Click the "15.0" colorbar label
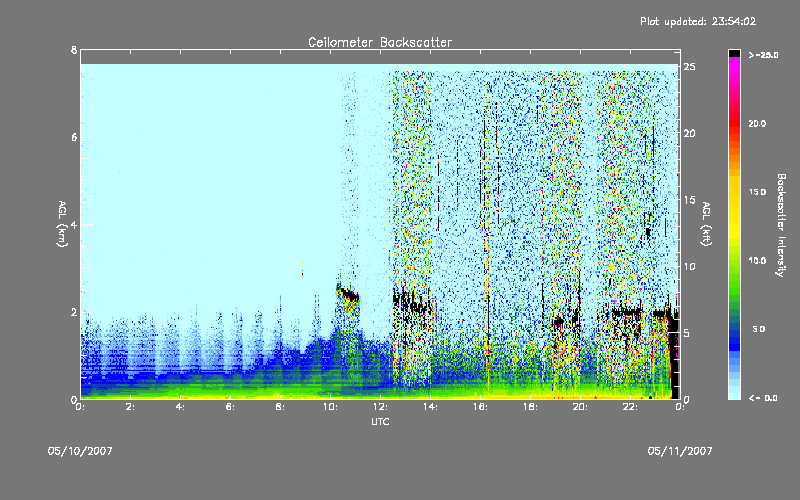Image resolution: width=800 pixels, height=500 pixels. (757, 192)
